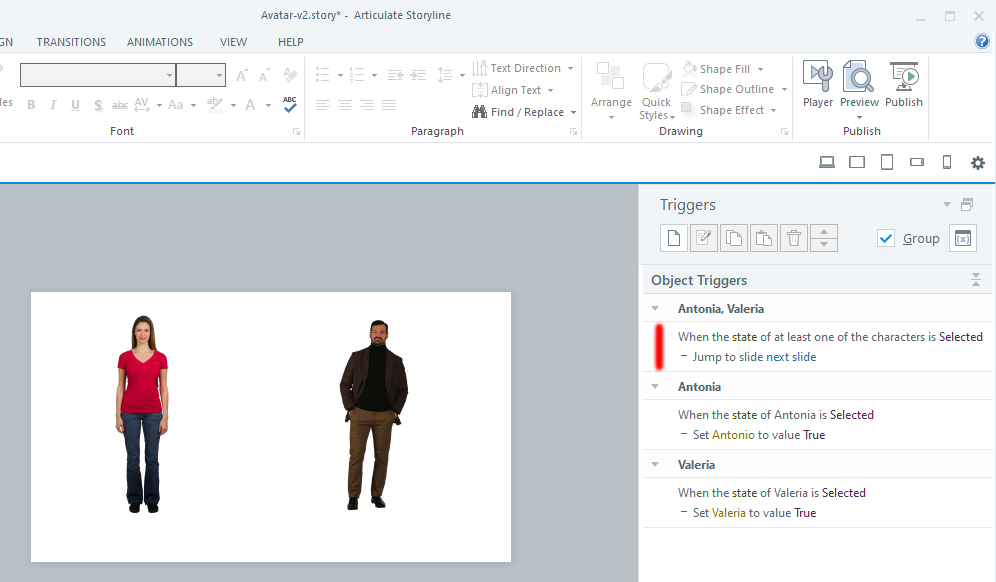The height and width of the screenshot is (582, 996).
Task: Create a new trigger in Triggers panel
Action: coord(674,238)
